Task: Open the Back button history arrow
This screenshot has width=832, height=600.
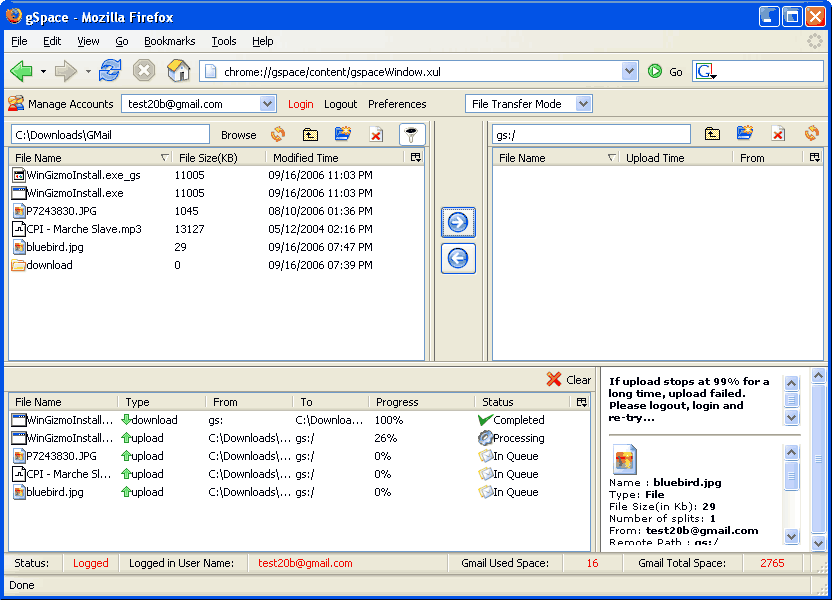Action: tap(44, 71)
